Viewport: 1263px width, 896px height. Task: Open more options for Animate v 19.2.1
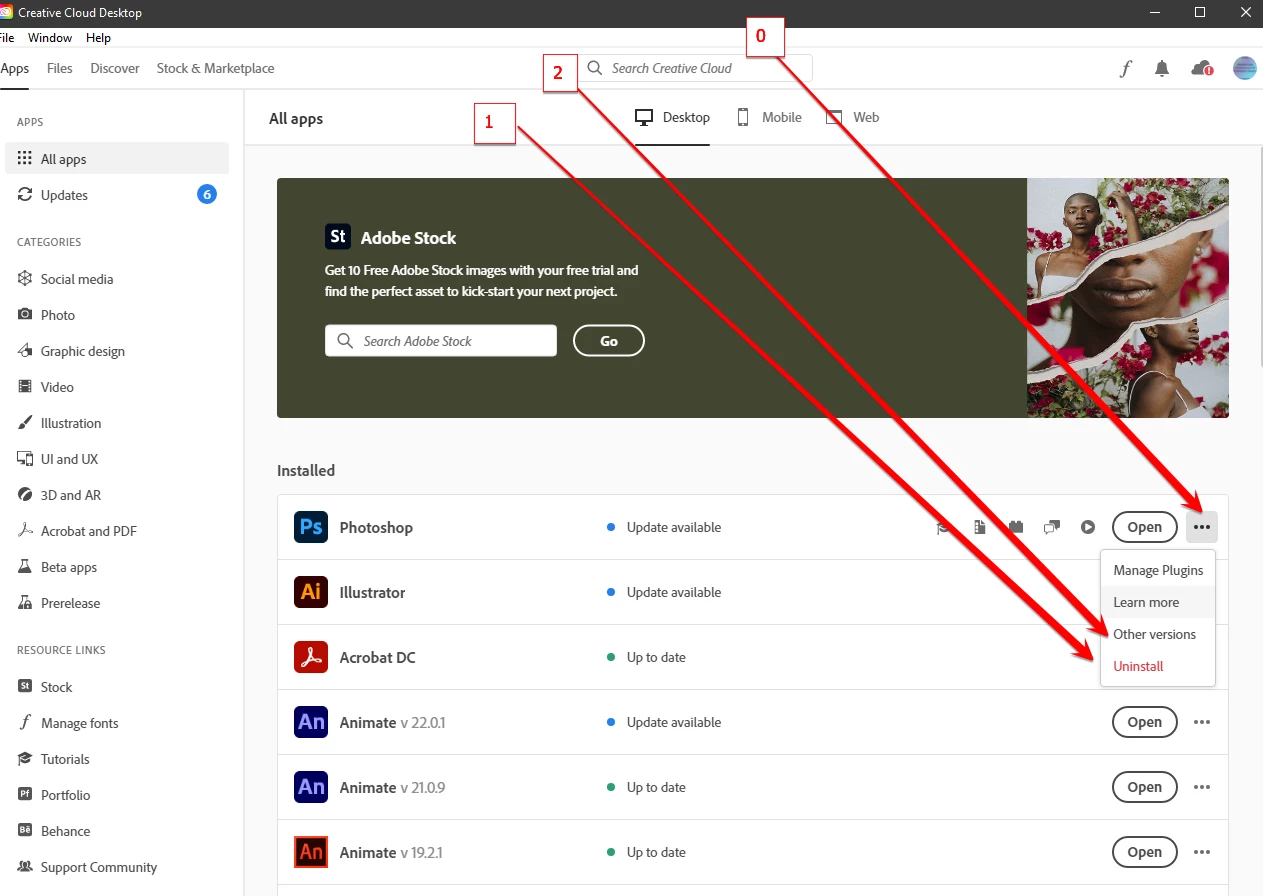tap(1202, 852)
